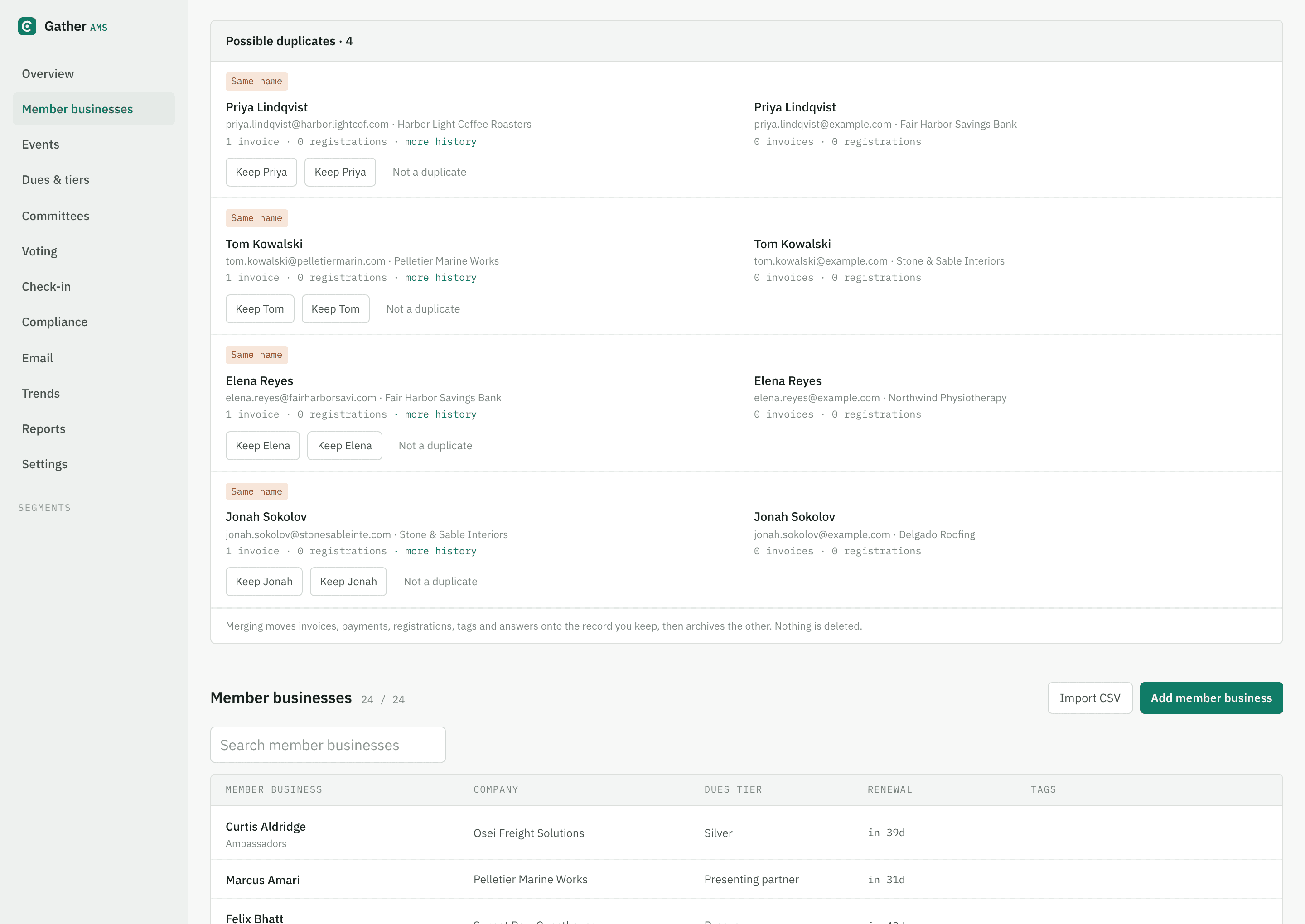Screen dimensions: 1305x924
Task: Open Reports from sidebar
Action: 94,429
